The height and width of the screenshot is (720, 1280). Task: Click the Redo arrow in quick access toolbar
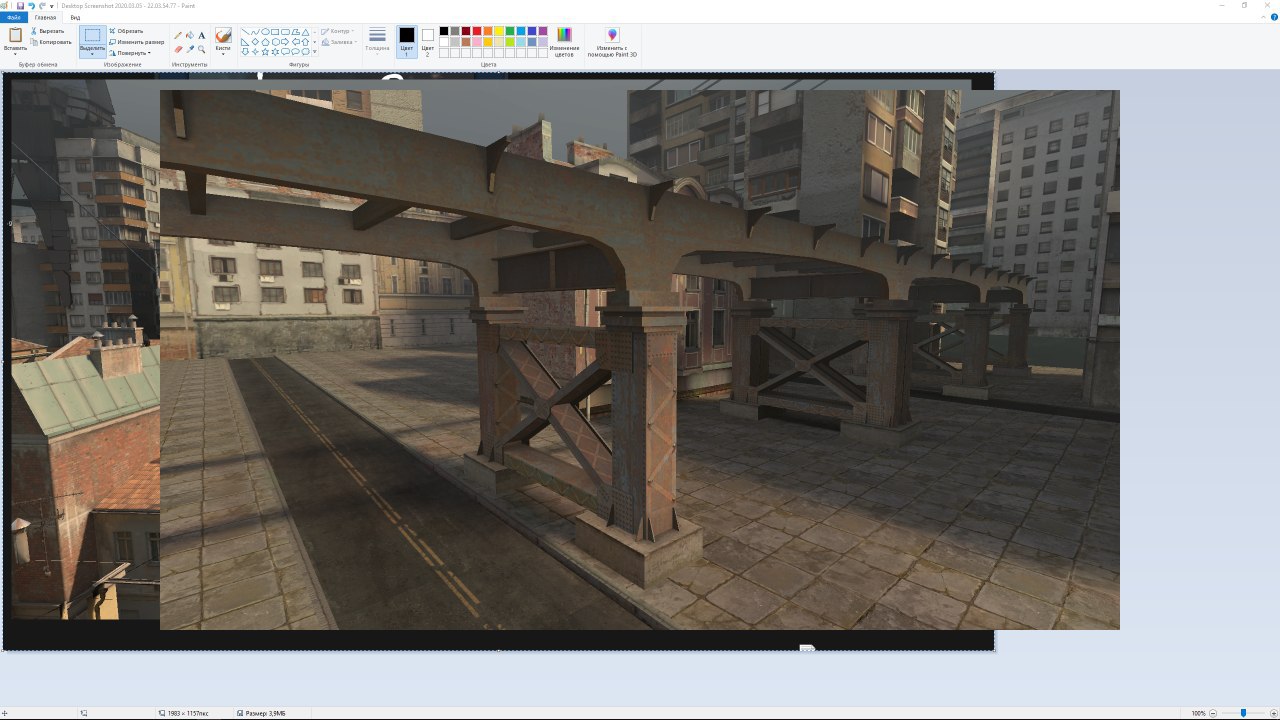42,6
